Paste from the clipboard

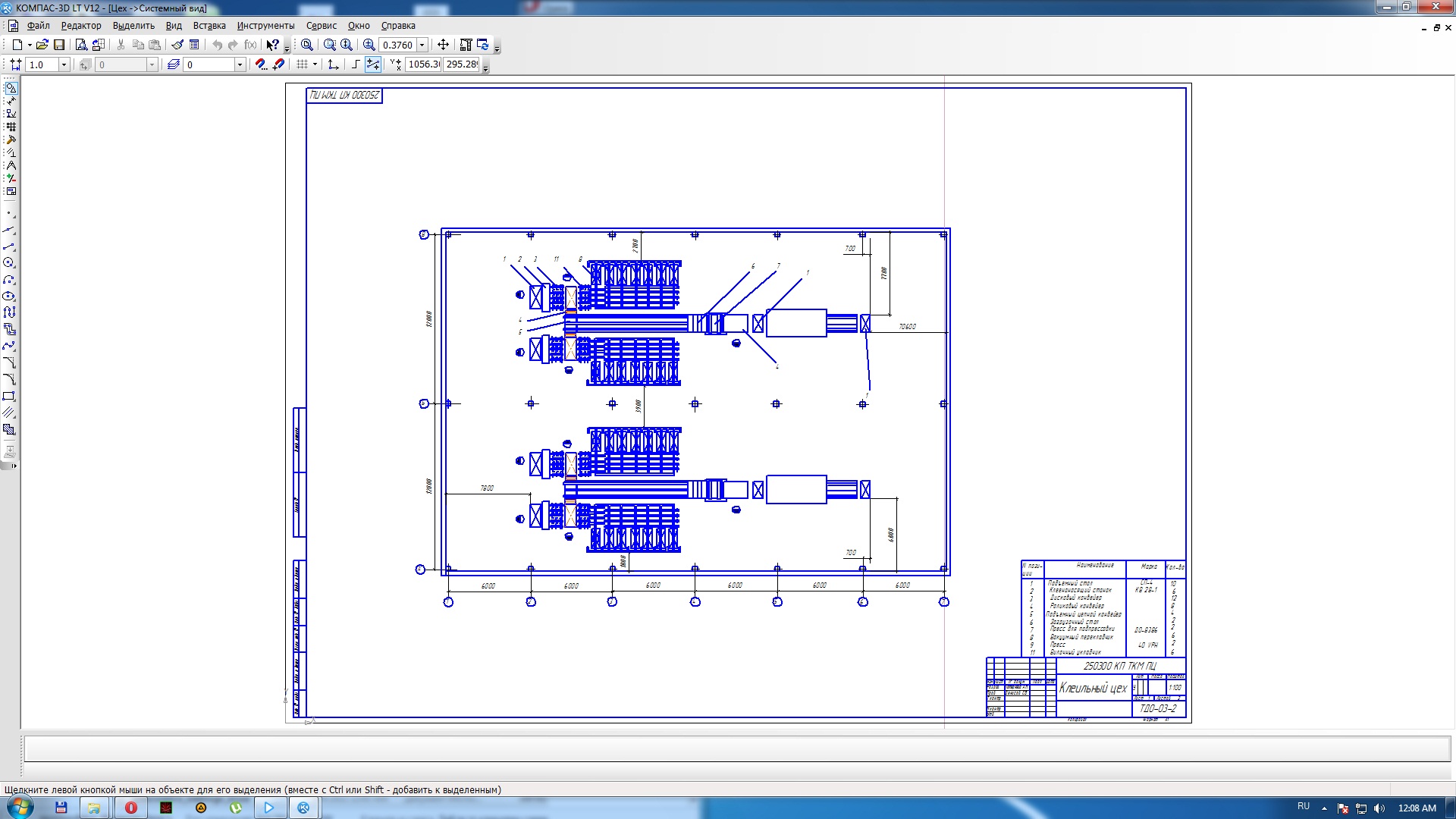point(155,45)
